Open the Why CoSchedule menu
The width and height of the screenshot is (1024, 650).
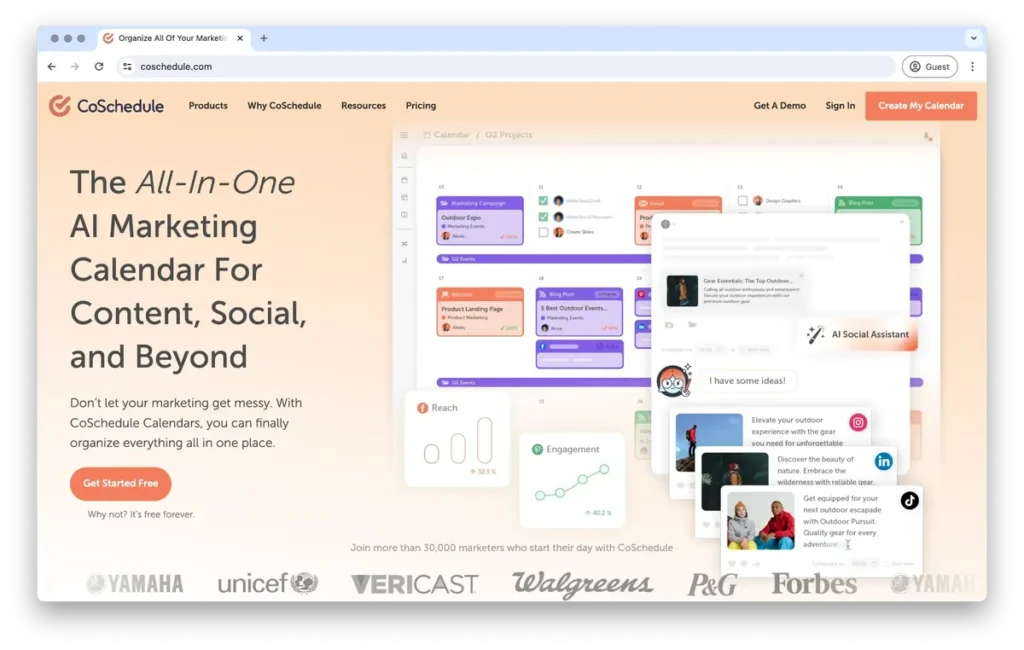click(x=284, y=106)
